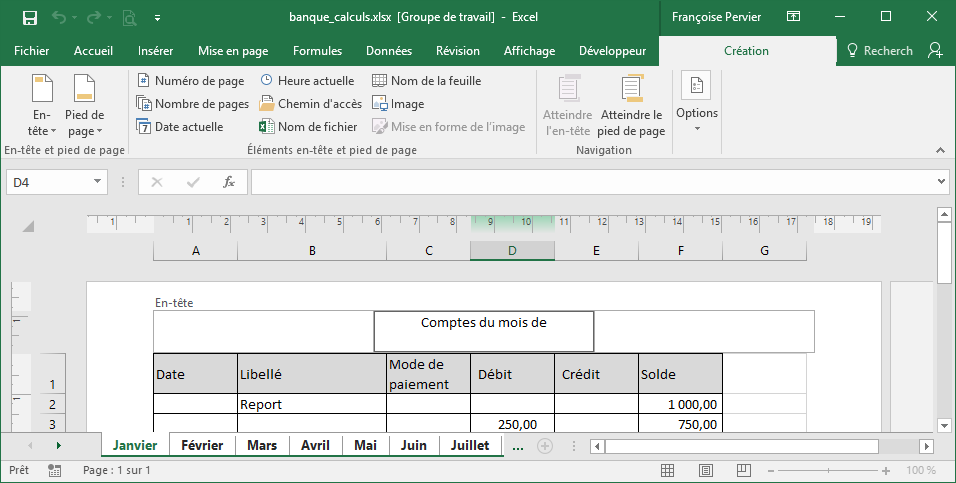
Task: Go to footer with Atteindre le pied de page
Action: pos(631,105)
